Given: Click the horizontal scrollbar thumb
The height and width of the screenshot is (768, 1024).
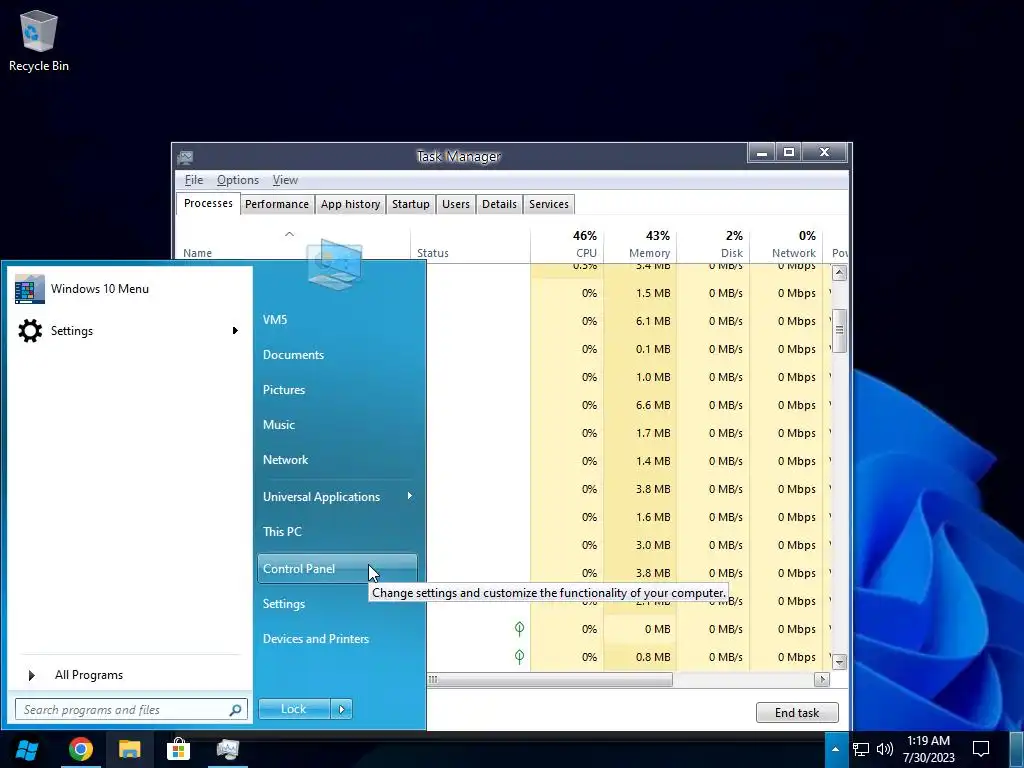Looking at the screenshot, I should [x=549, y=679].
